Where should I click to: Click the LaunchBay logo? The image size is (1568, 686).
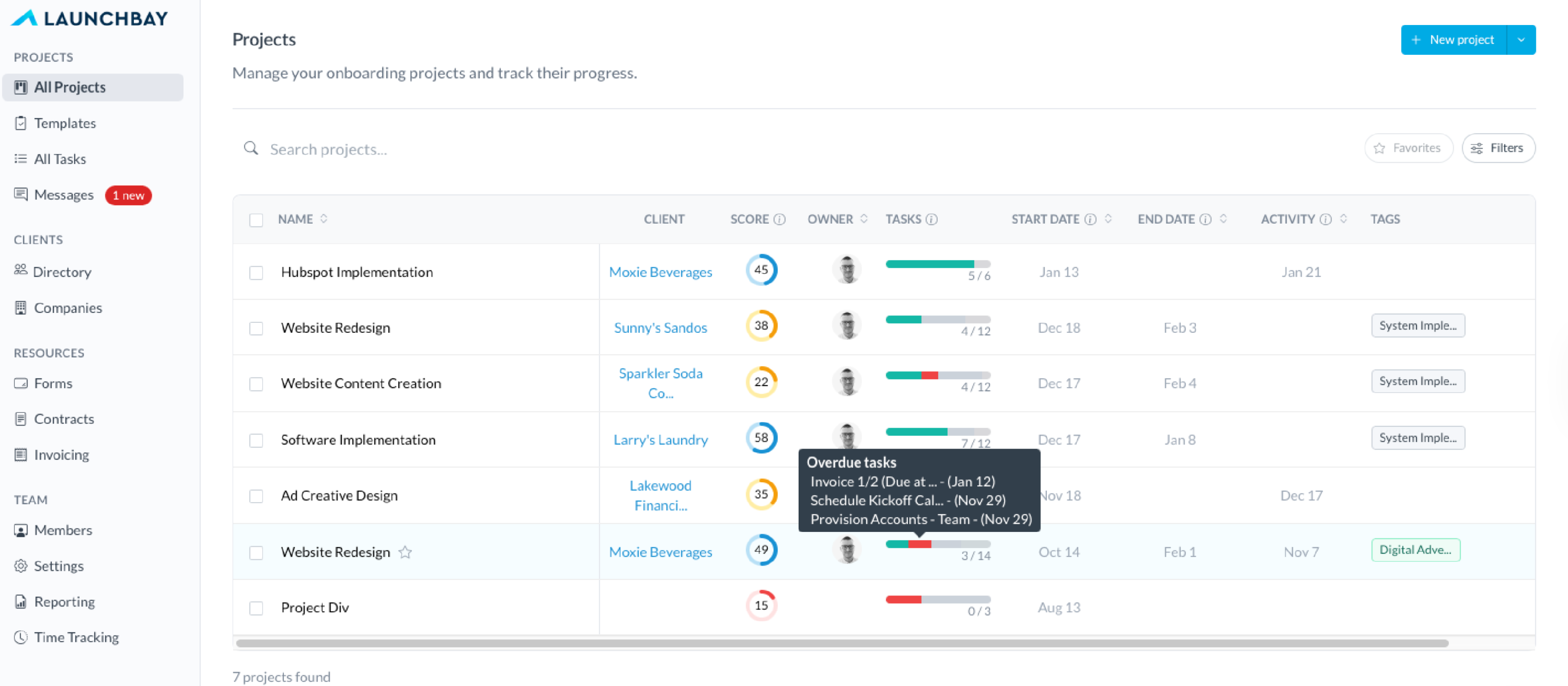(x=89, y=18)
